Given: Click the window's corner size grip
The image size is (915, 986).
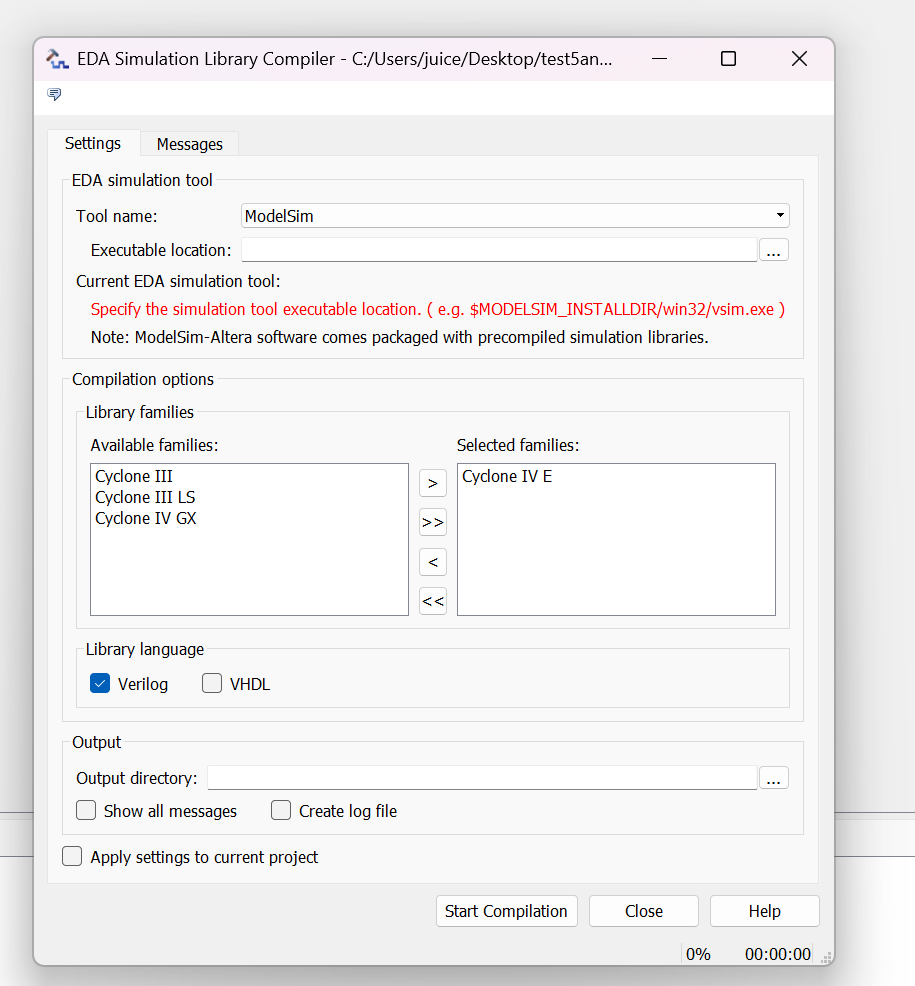Looking at the screenshot, I should tap(826, 958).
